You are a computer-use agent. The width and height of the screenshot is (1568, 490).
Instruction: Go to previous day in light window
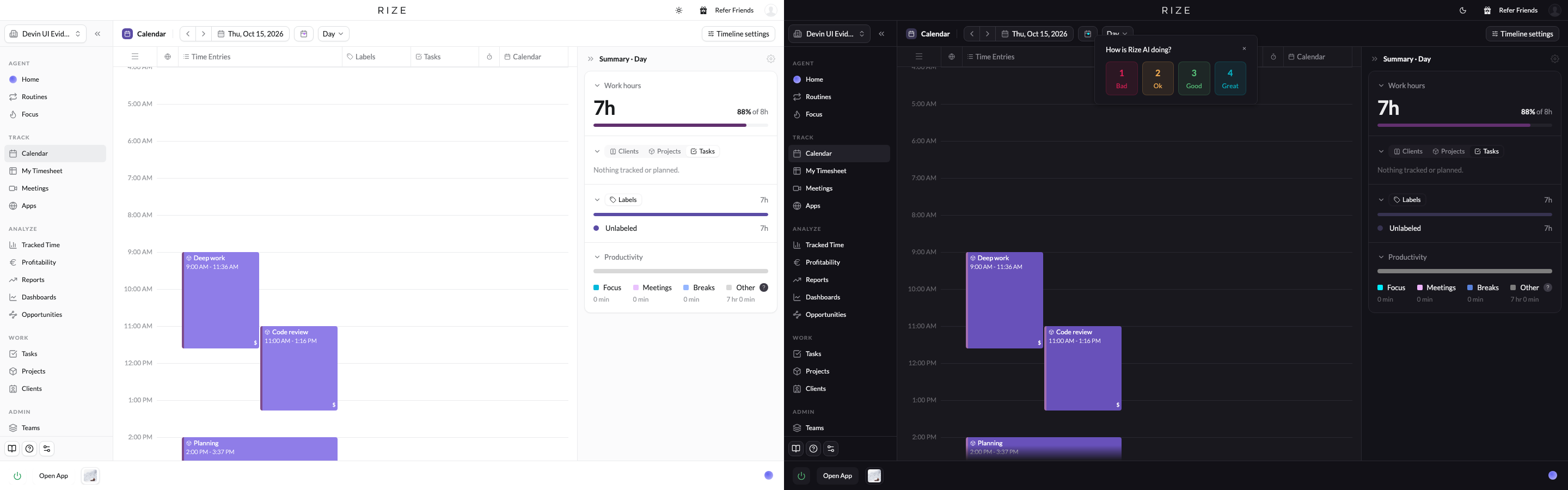[x=188, y=34]
